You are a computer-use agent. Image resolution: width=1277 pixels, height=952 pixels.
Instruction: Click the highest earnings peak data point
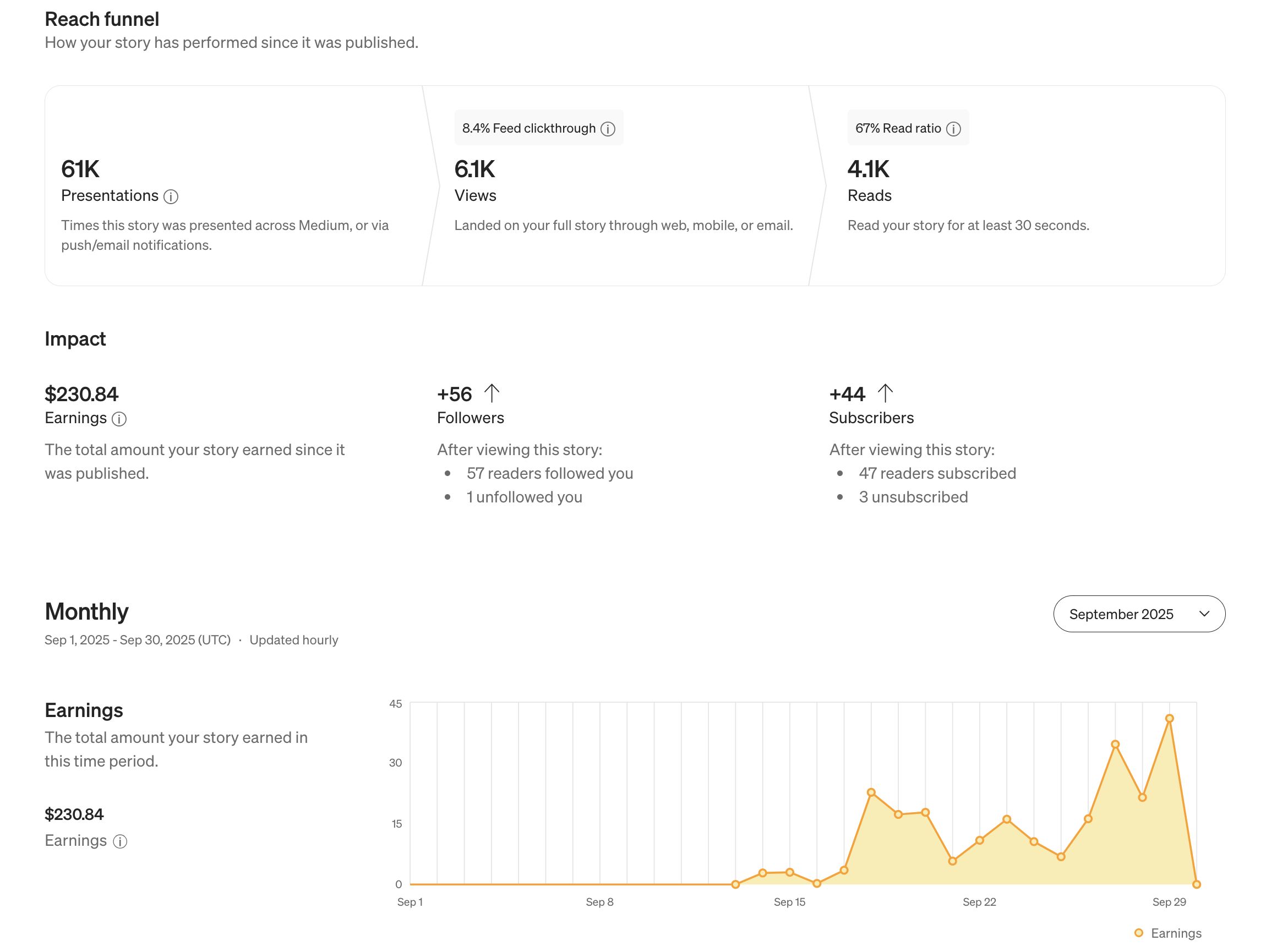click(x=1169, y=719)
